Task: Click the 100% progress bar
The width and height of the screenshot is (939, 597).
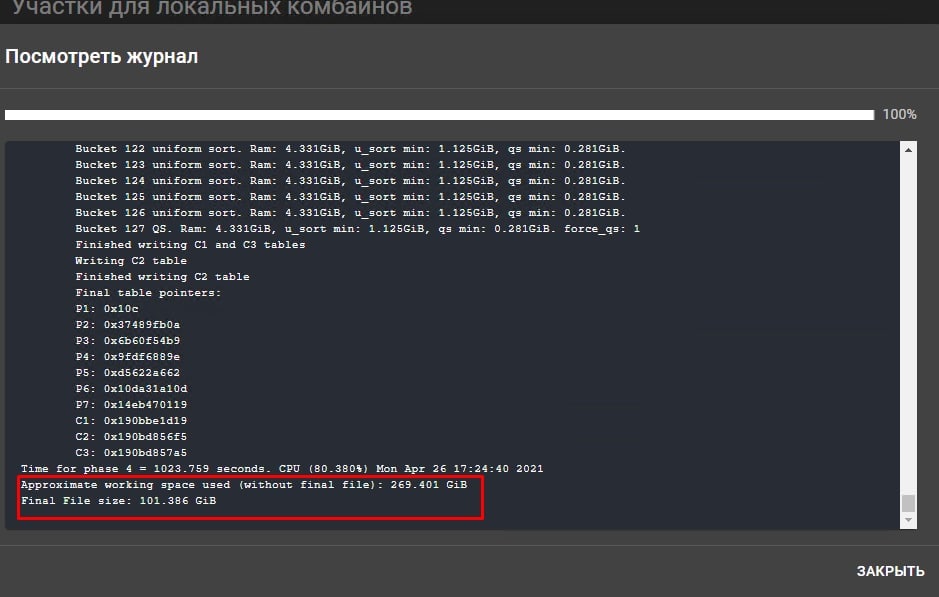Action: coord(440,114)
